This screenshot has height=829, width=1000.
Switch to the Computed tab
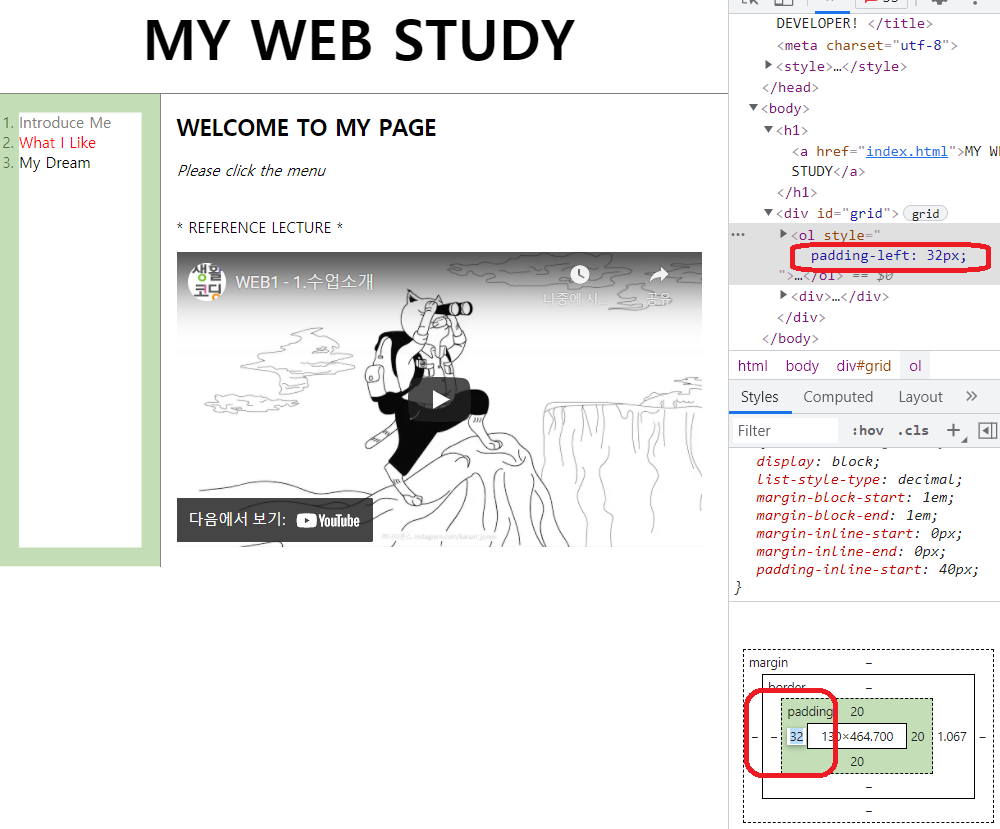[838, 397]
